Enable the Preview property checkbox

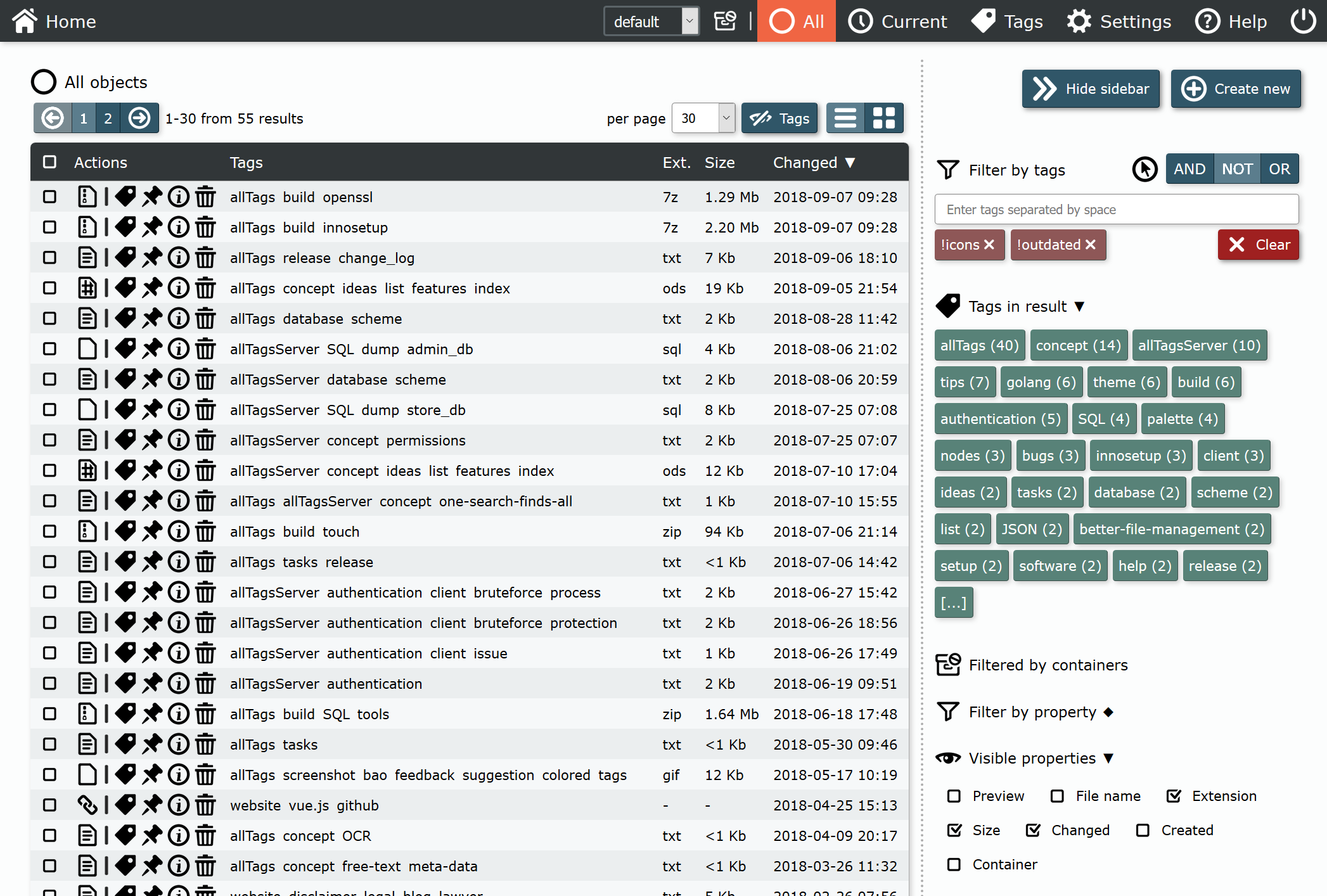pos(954,796)
